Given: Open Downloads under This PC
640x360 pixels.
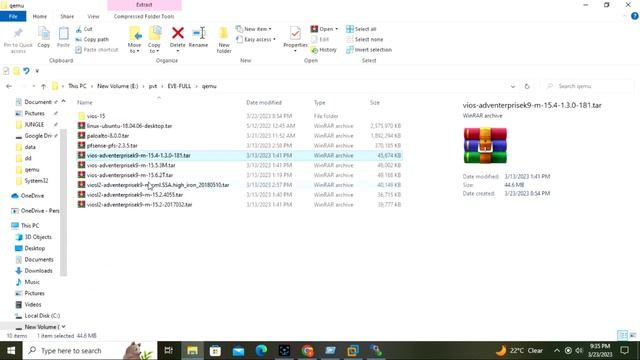Looking at the screenshot, I should point(38,271).
